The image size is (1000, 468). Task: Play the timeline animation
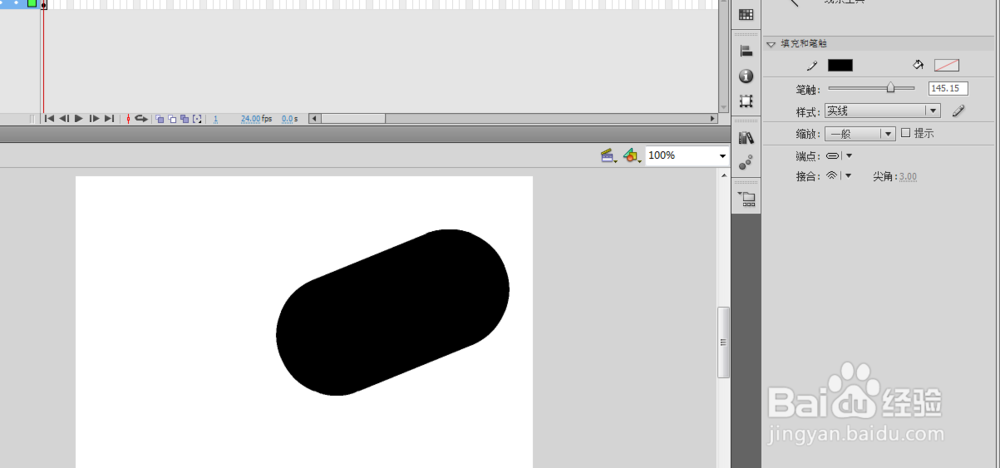pos(79,119)
